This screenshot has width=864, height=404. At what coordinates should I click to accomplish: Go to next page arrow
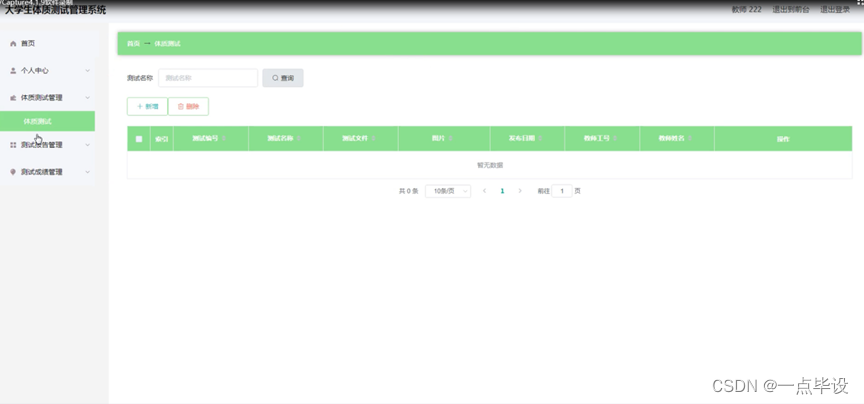(520, 191)
